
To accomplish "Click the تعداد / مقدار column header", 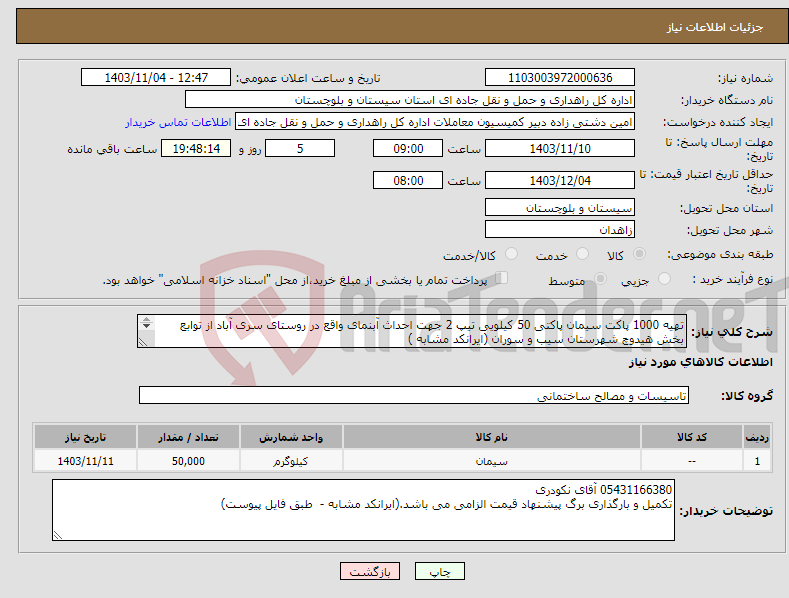I will pyautogui.click(x=188, y=437).
